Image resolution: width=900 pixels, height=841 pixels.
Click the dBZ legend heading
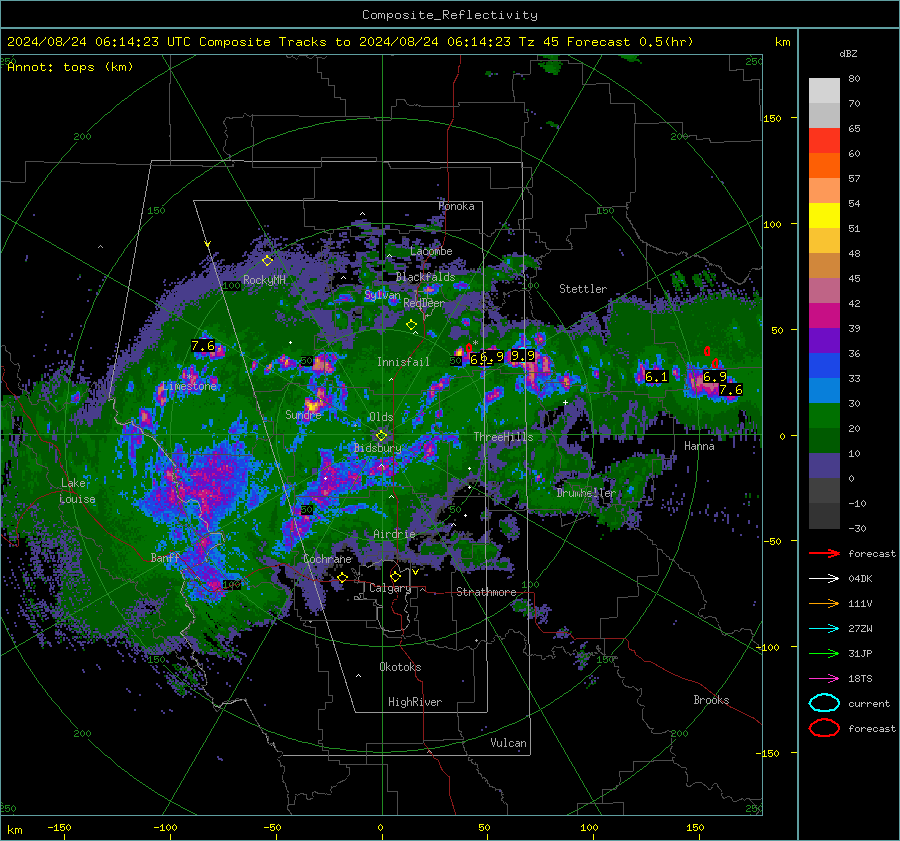(848, 54)
